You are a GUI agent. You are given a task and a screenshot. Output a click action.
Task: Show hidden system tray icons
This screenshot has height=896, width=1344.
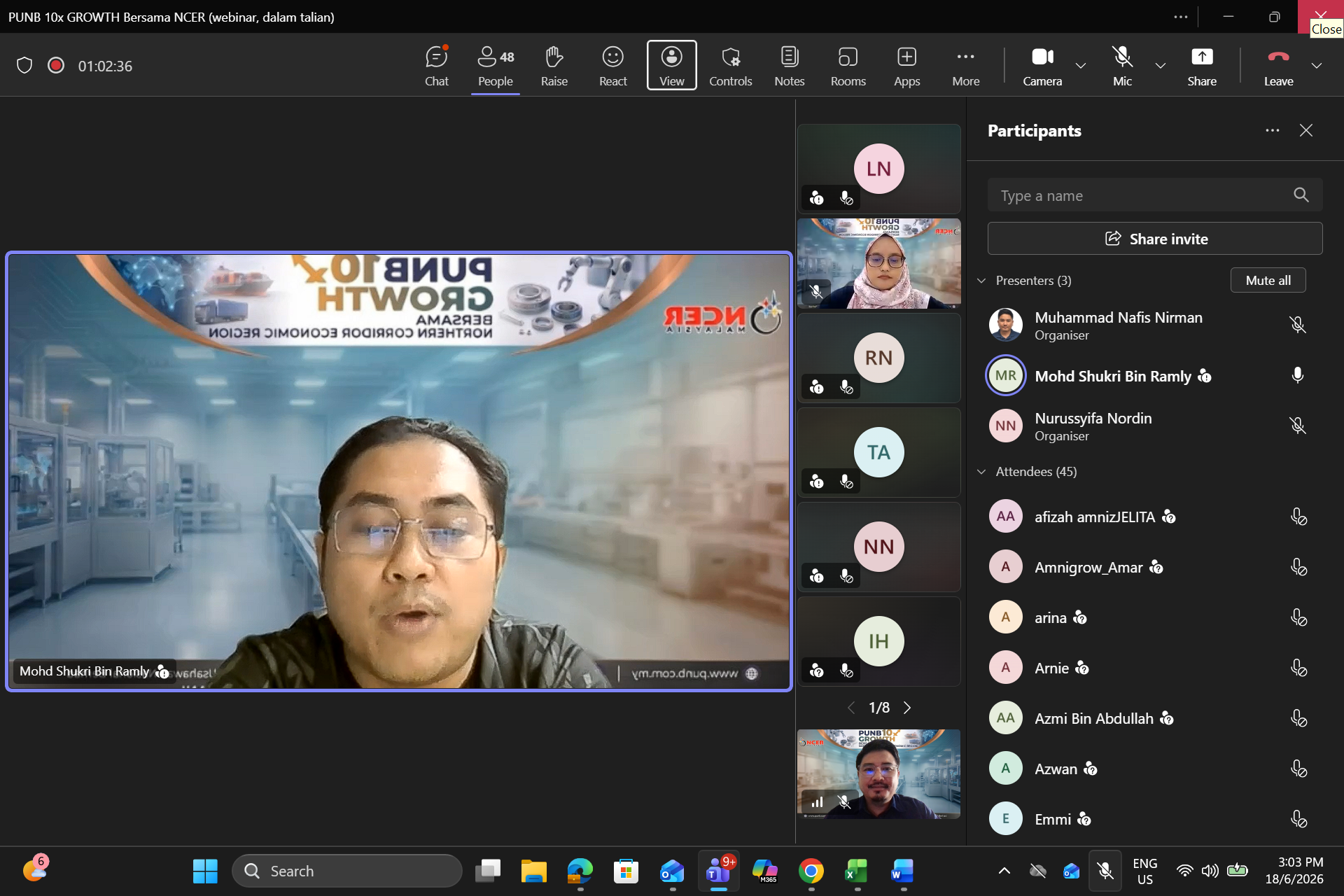point(1004,871)
